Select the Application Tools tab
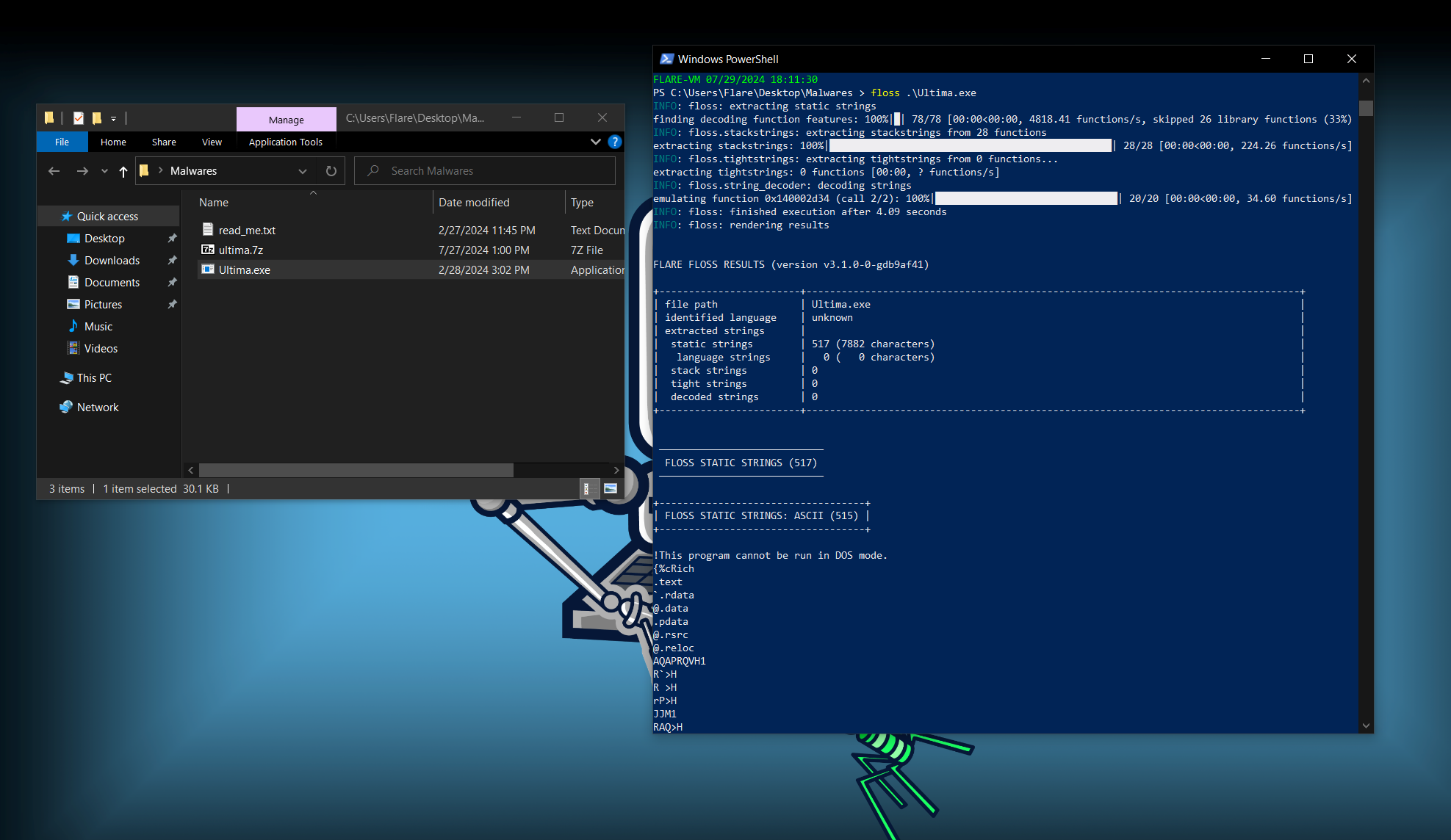Viewport: 1451px width, 840px height. [x=286, y=142]
